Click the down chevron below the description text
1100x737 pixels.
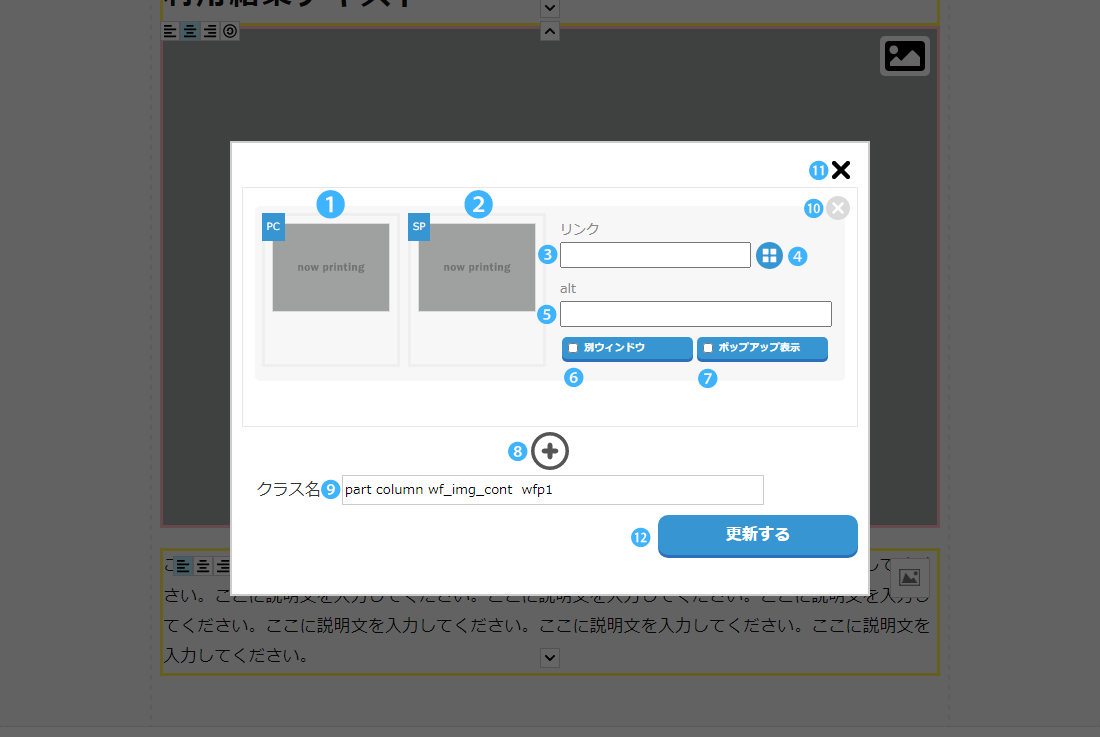pos(549,657)
